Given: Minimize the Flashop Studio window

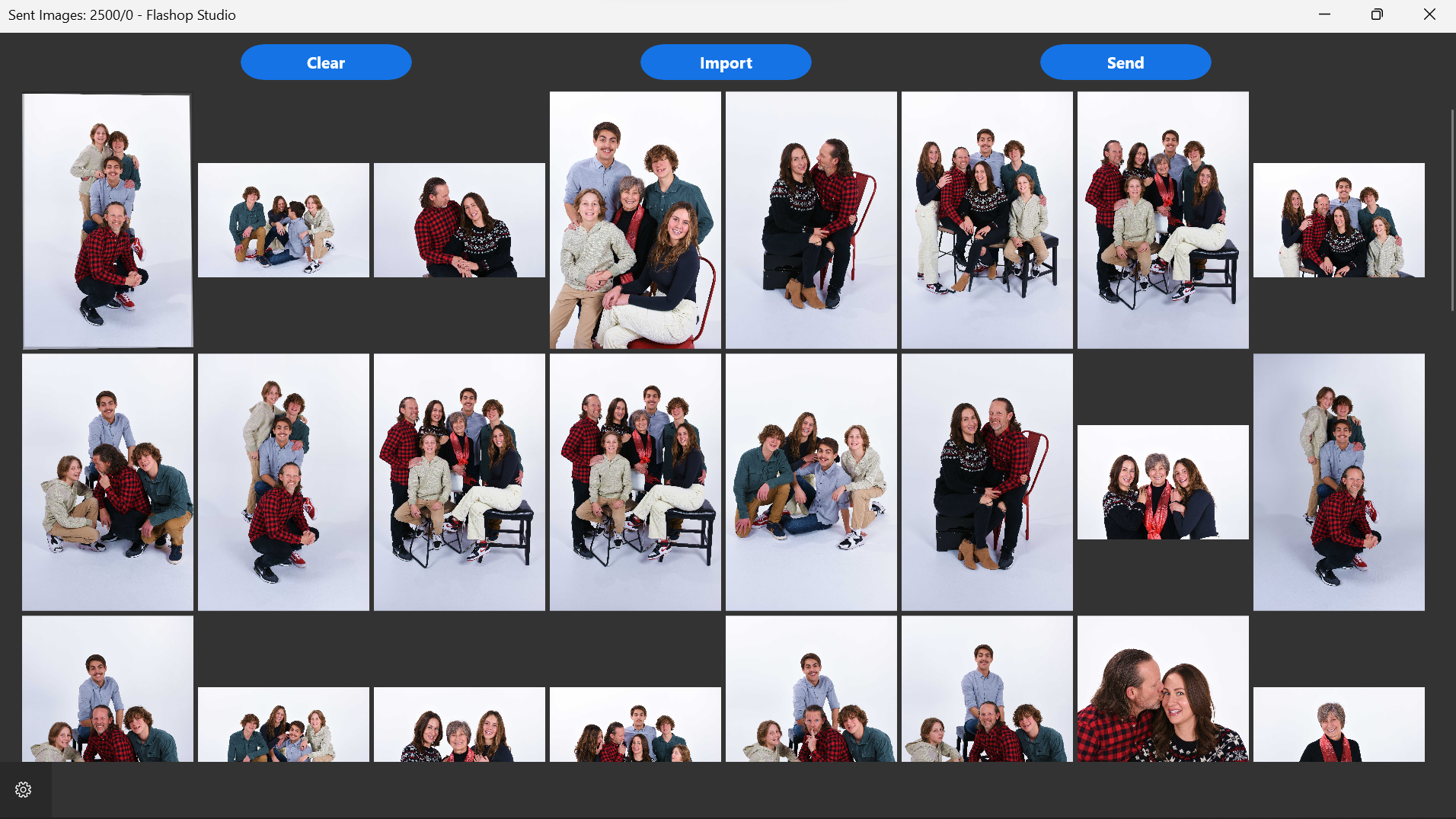Looking at the screenshot, I should (1324, 14).
